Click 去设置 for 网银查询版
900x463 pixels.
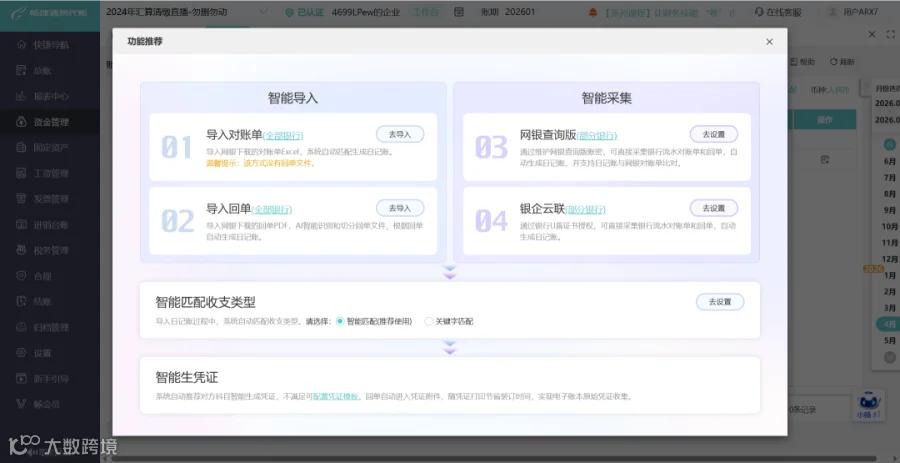click(x=713, y=134)
